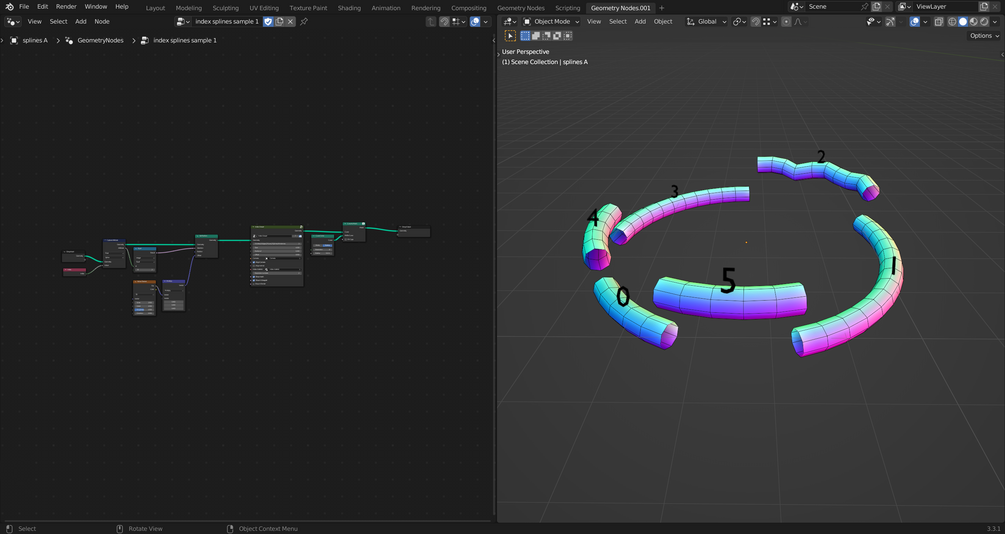Toggle snapping in the node editor
The width and height of the screenshot is (1005, 534).
[x=444, y=22]
